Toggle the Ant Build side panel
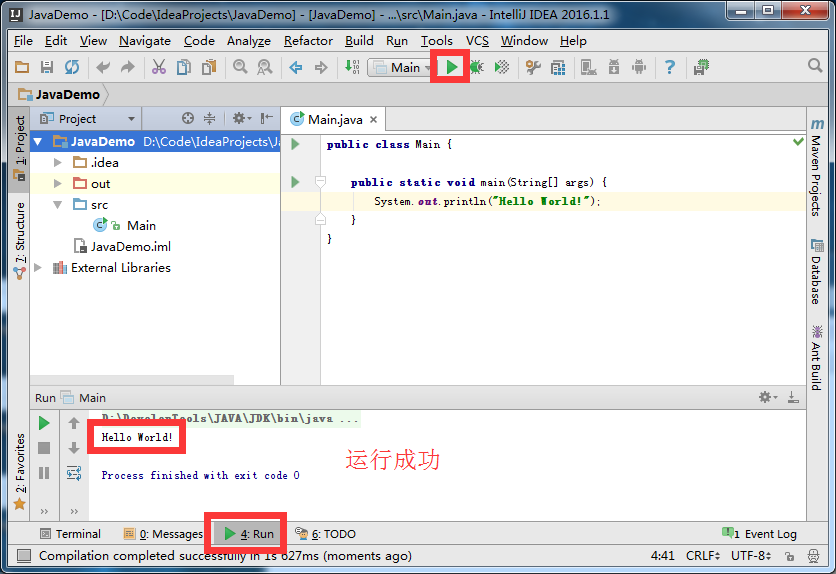The image size is (836, 574). [x=816, y=358]
